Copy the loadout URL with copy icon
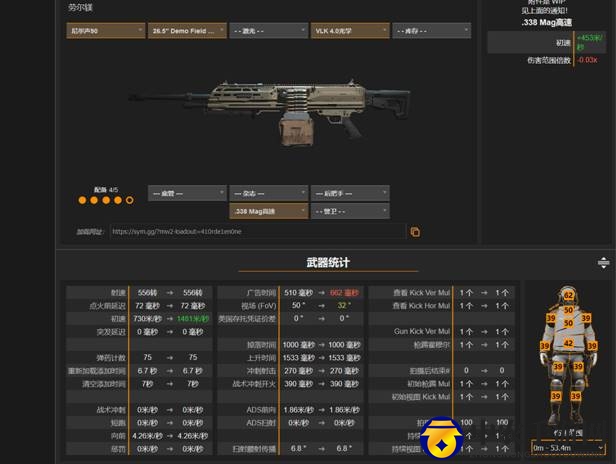The width and height of the screenshot is (616, 464). coord(415,232)
